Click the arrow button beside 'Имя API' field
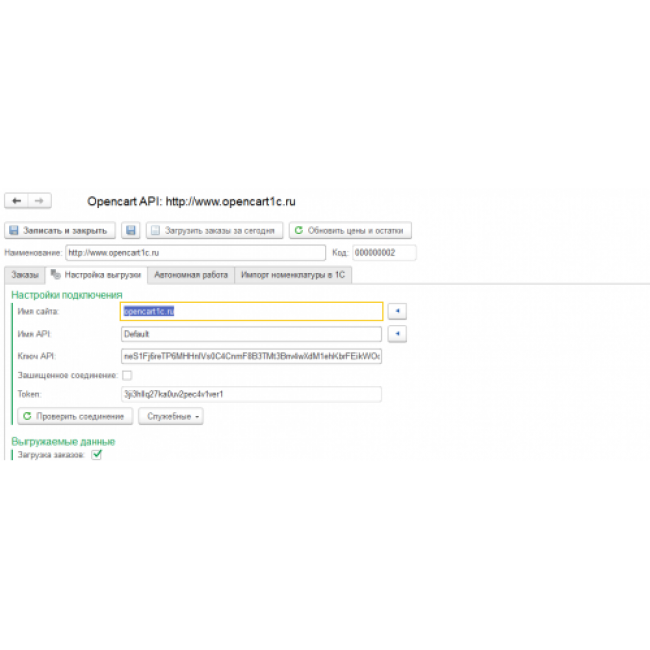The image size is (650, 650). [397, 334]
